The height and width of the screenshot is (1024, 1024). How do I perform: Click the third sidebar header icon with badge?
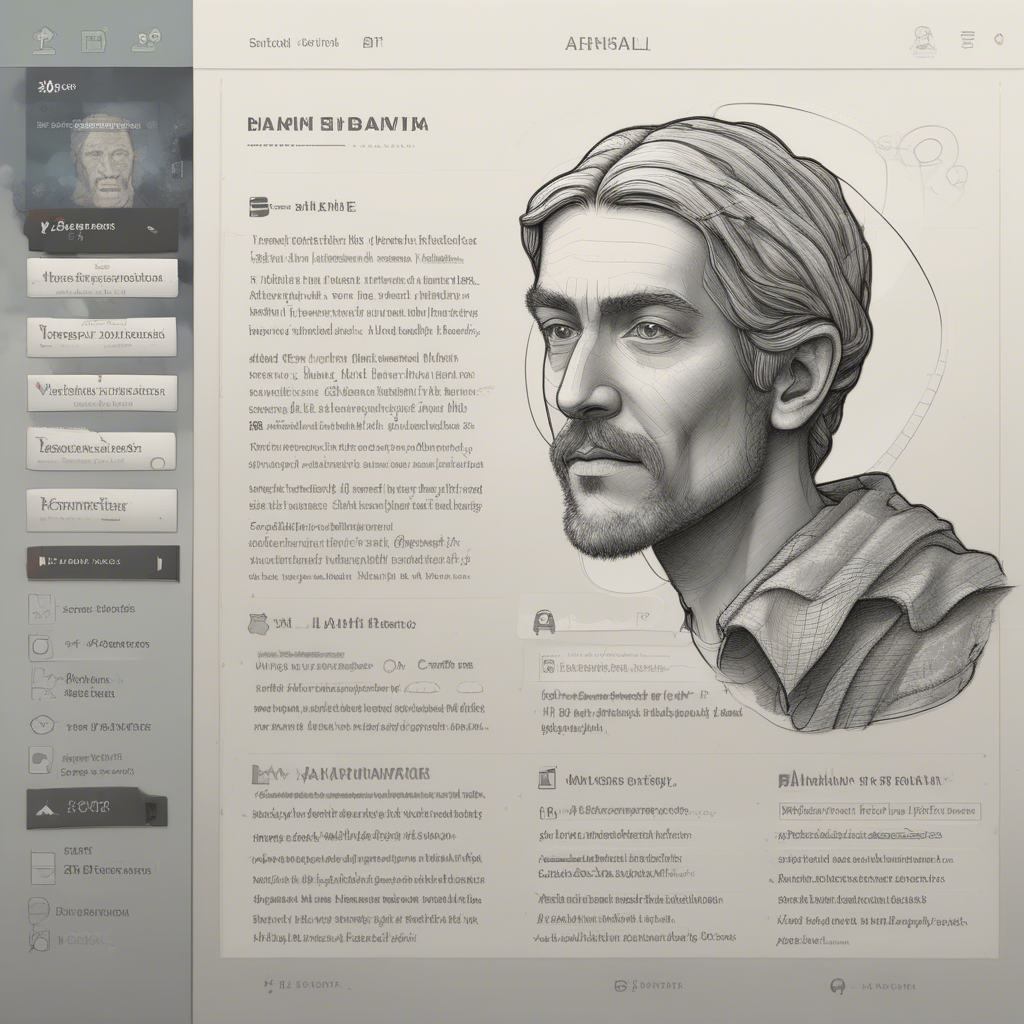pos(146,40)
